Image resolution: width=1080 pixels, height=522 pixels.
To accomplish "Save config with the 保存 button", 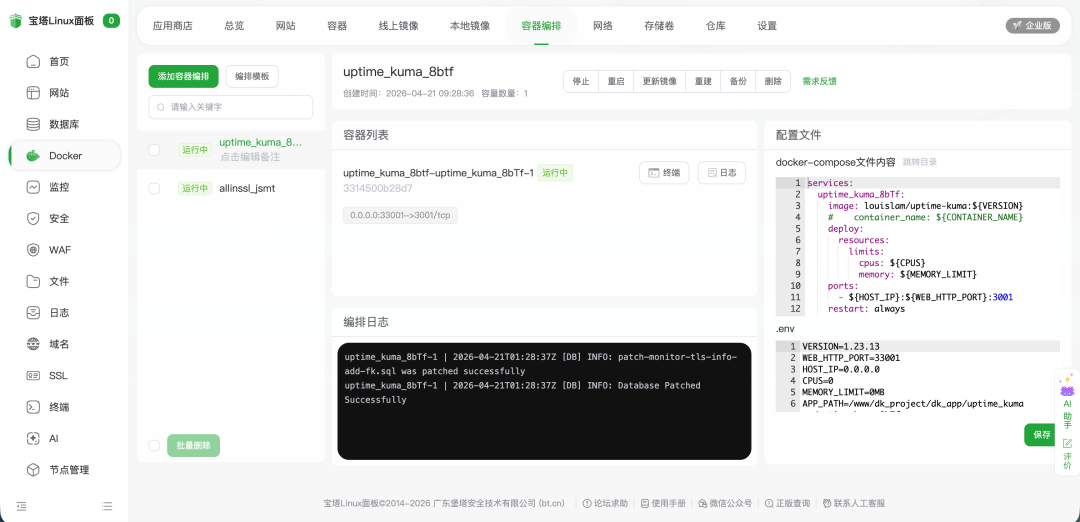I will tap(1041, 435).
